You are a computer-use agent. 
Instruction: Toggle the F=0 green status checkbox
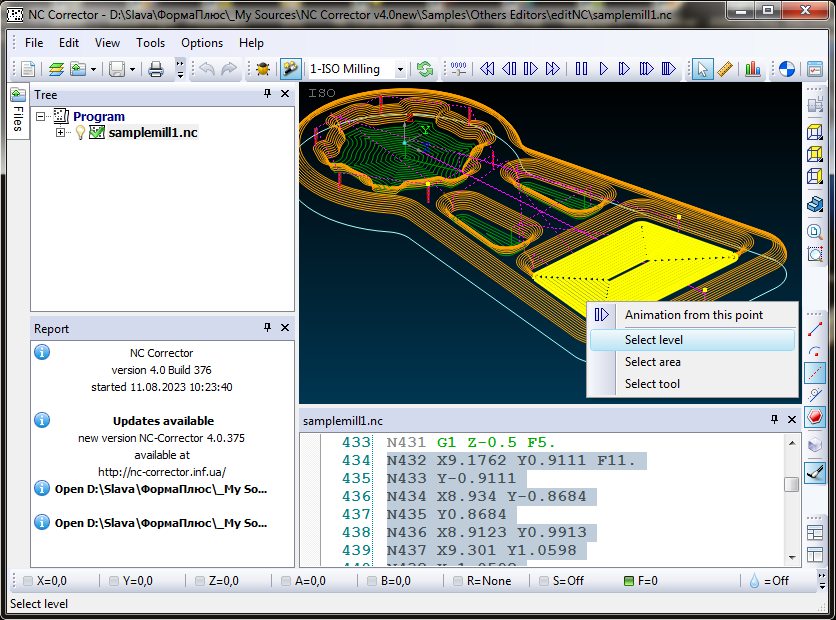pos(629,580)
